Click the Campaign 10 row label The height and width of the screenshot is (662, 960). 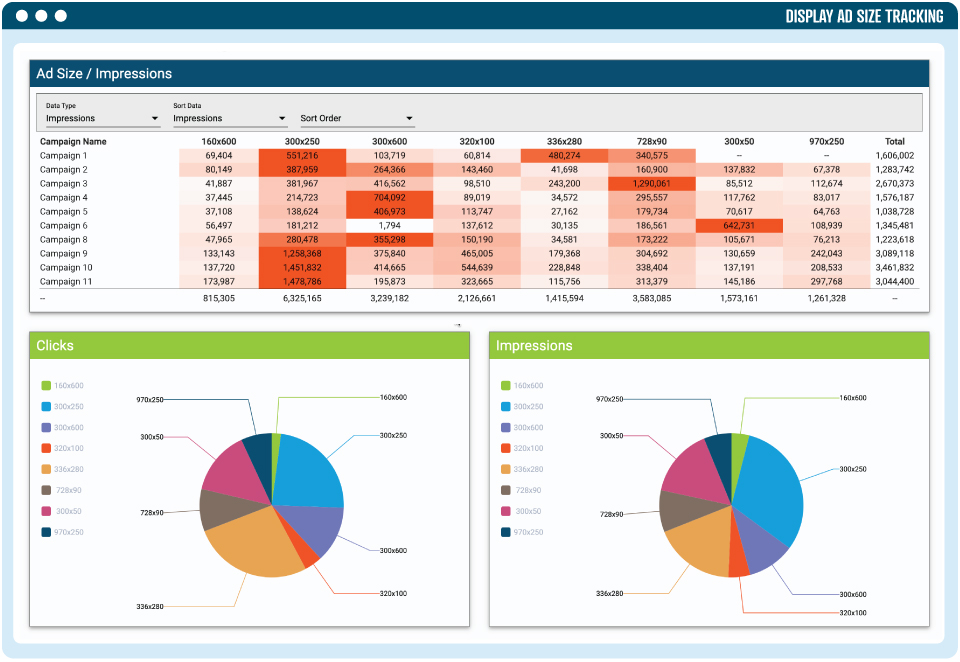pos(66,268)
